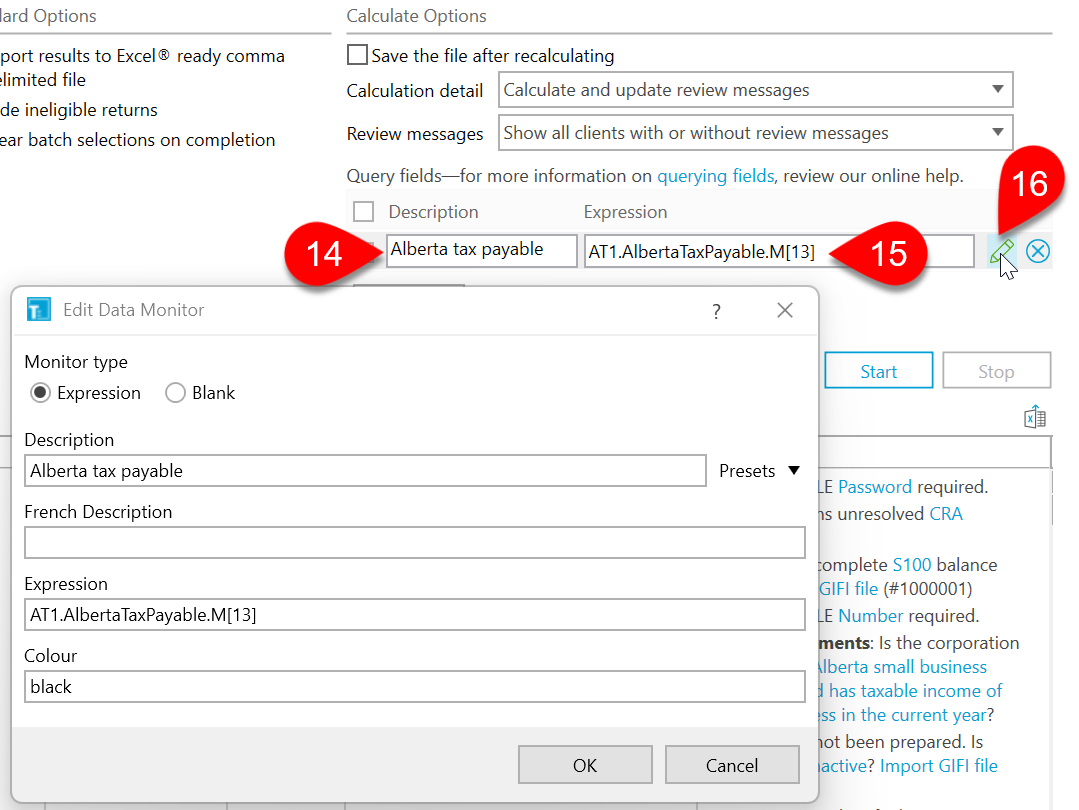
Task: Click the Stop button
Action: 996,371
